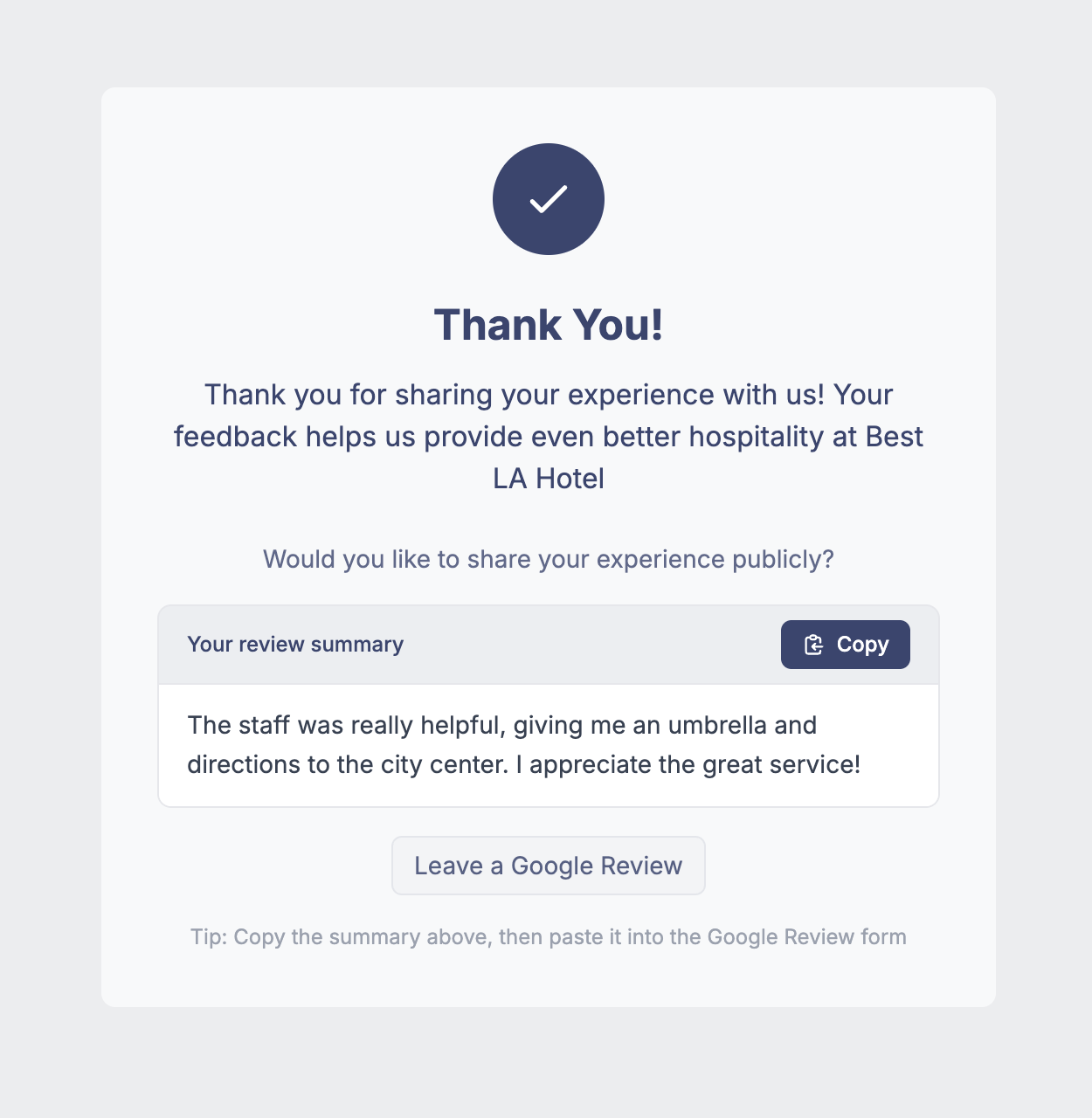Image resolution: width=1092 pixels, height=1118 pixels.
Task: Click the question about sharing experience publicly
Action: (x=549, y=559)
